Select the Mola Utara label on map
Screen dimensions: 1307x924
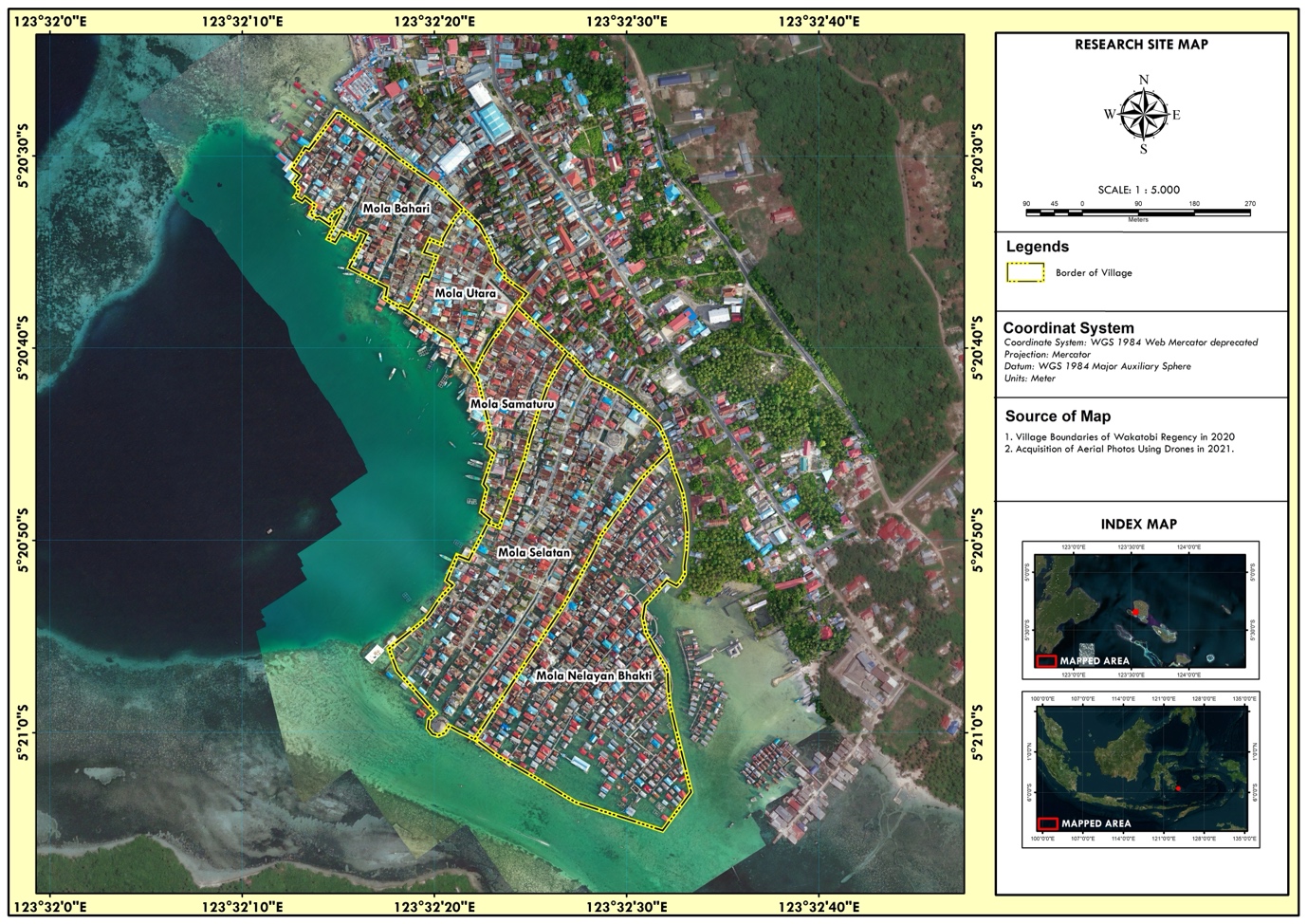tap(465, 293)
